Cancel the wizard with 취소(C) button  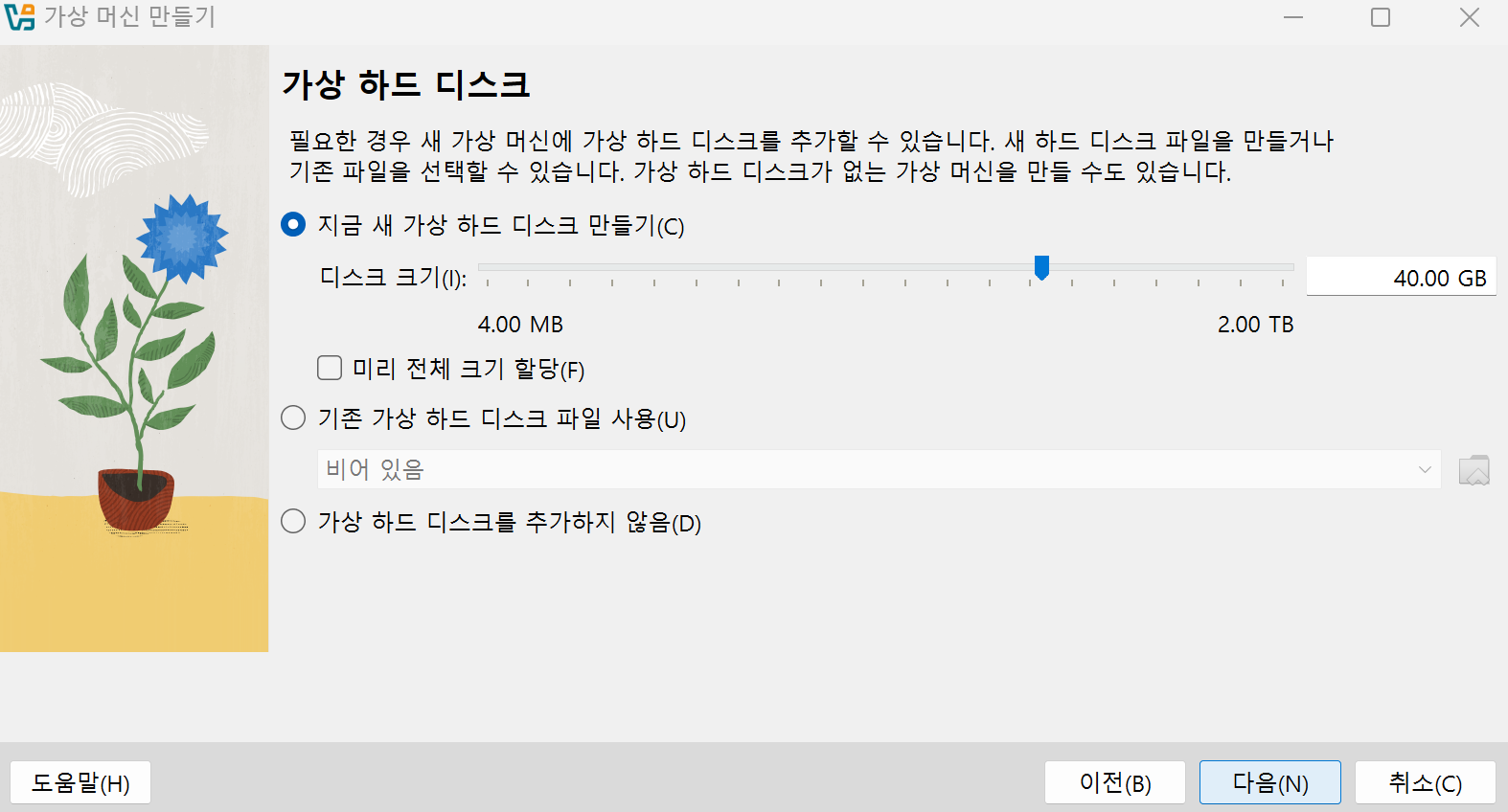click(1426, 783)
